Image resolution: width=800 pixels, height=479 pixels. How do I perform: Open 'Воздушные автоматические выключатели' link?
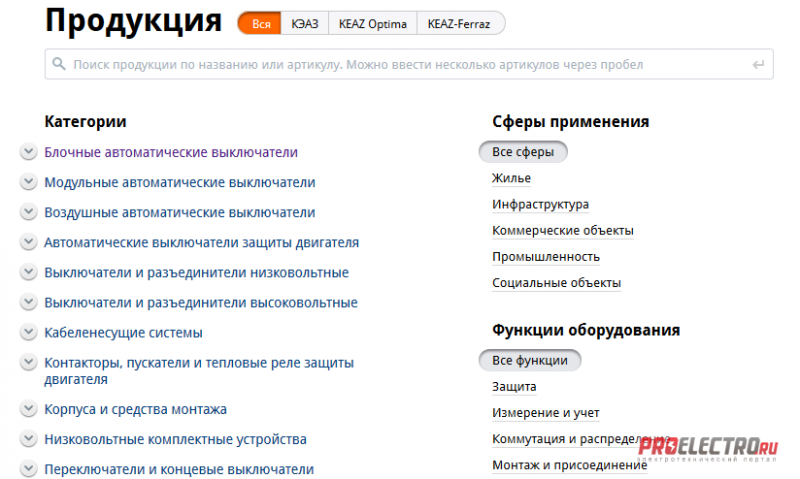pos(180,212)
